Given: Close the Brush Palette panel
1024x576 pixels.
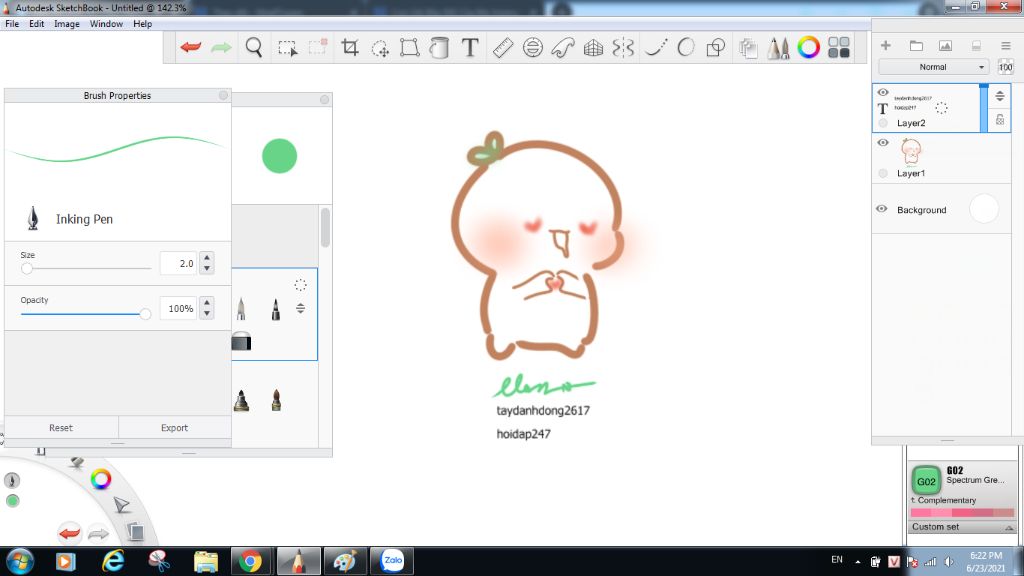Looking at the screenshot, I should pos(325,99).
